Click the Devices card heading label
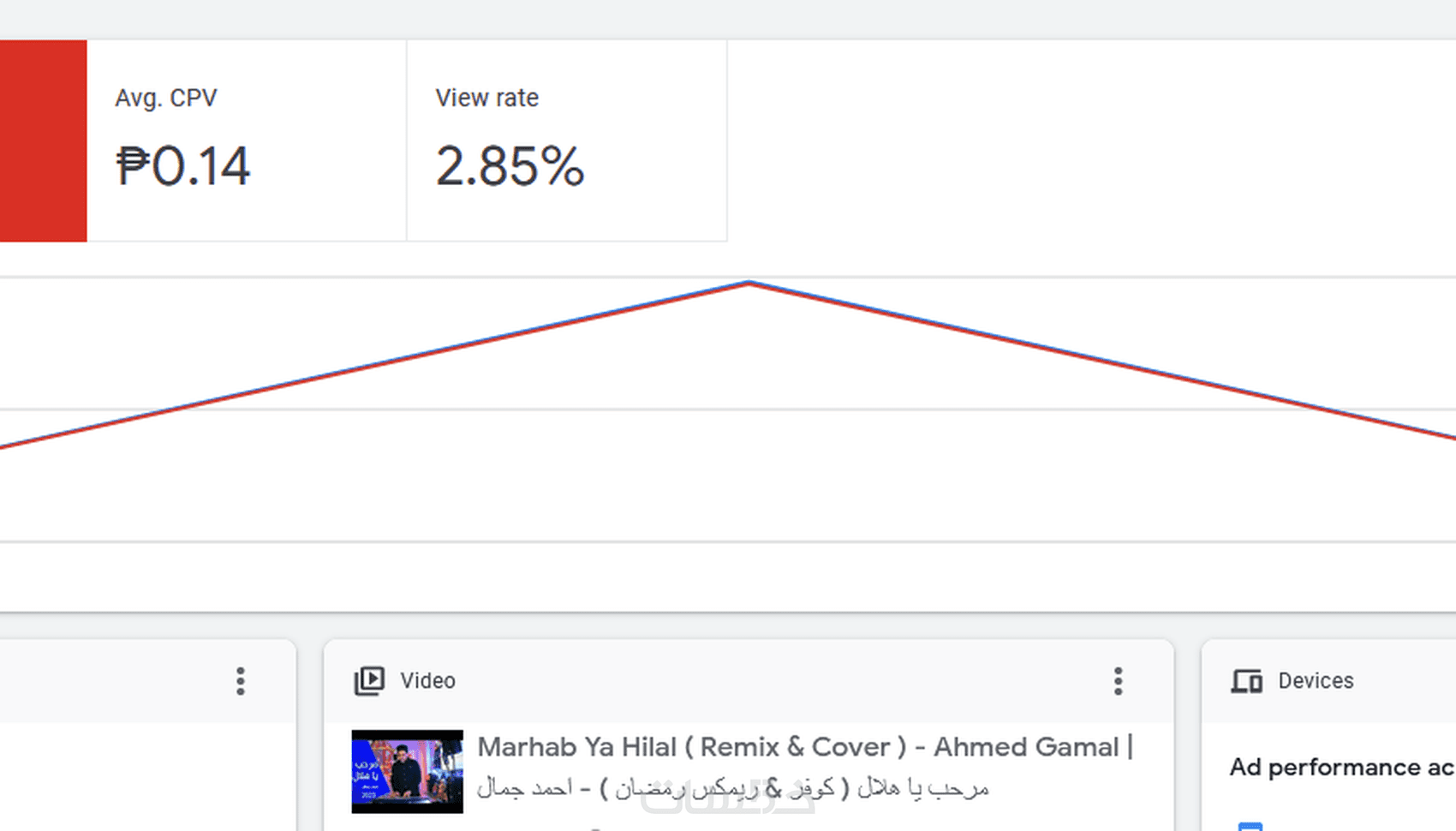Image resolution: width=1456 pixels, height=831 pixels. [x=1316, y=681]
